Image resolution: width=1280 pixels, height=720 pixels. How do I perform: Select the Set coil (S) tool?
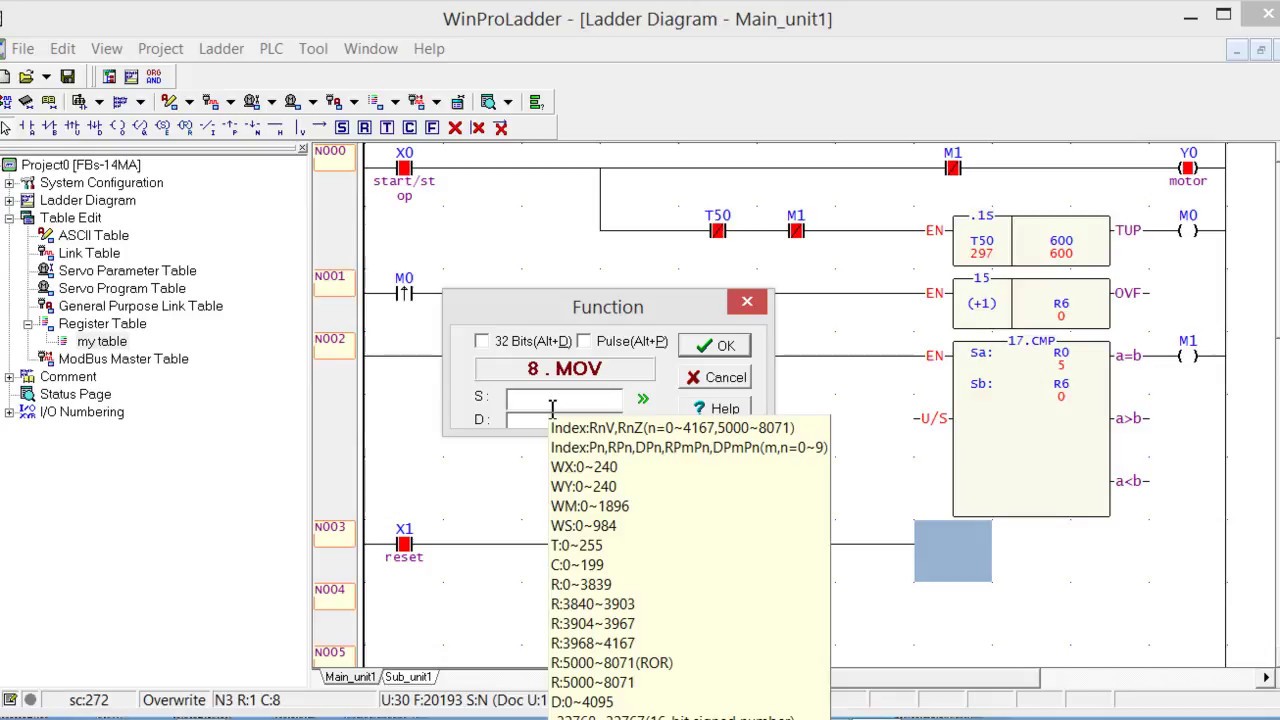click(x=163, y=127)
